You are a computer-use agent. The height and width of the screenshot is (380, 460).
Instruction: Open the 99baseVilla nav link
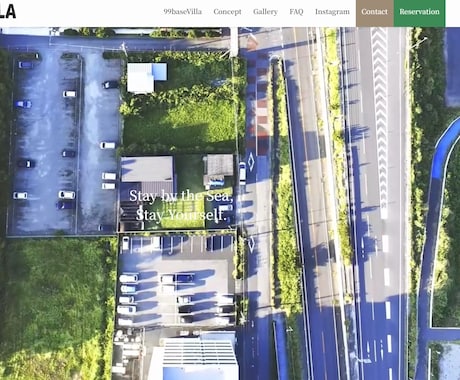pyautogui.click(x=182, y=12)
